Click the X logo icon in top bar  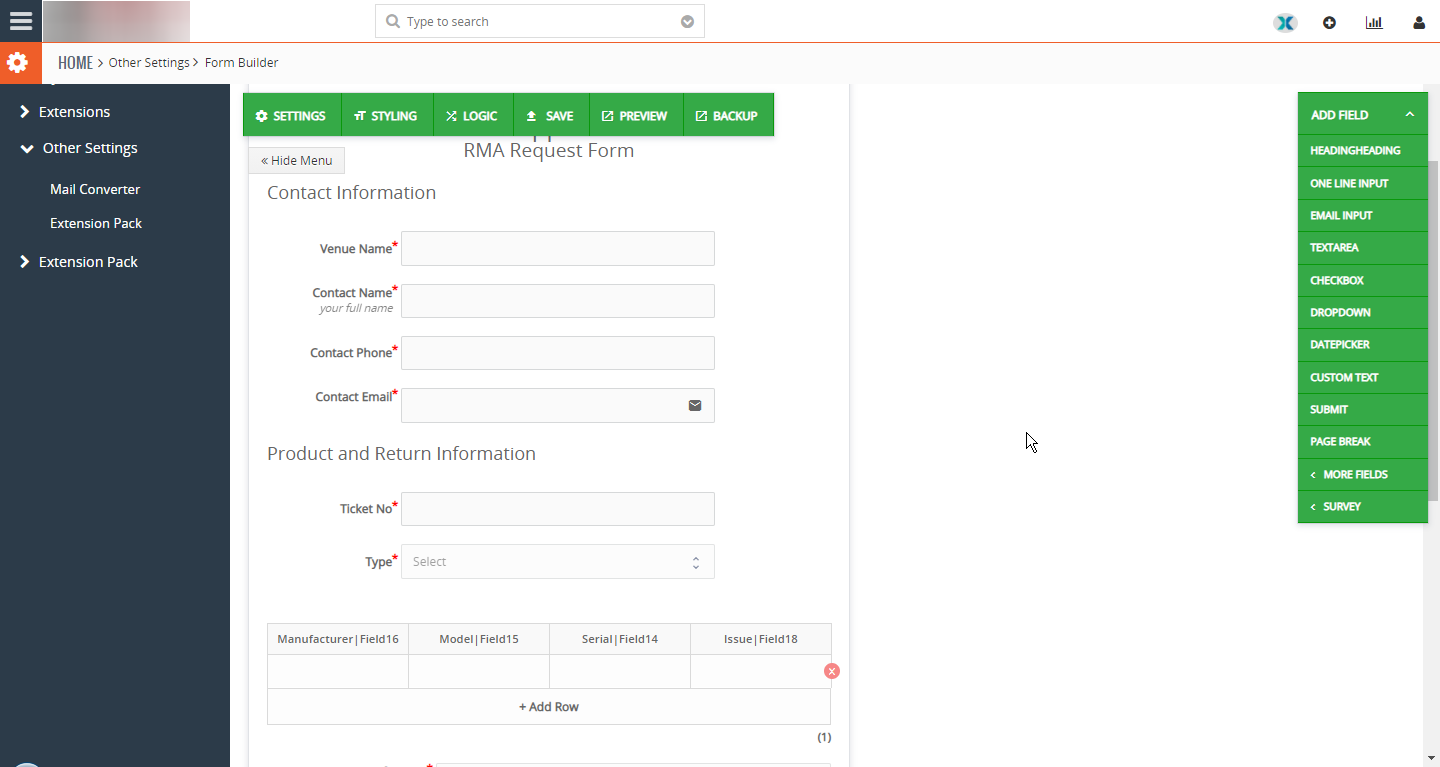1285,22
